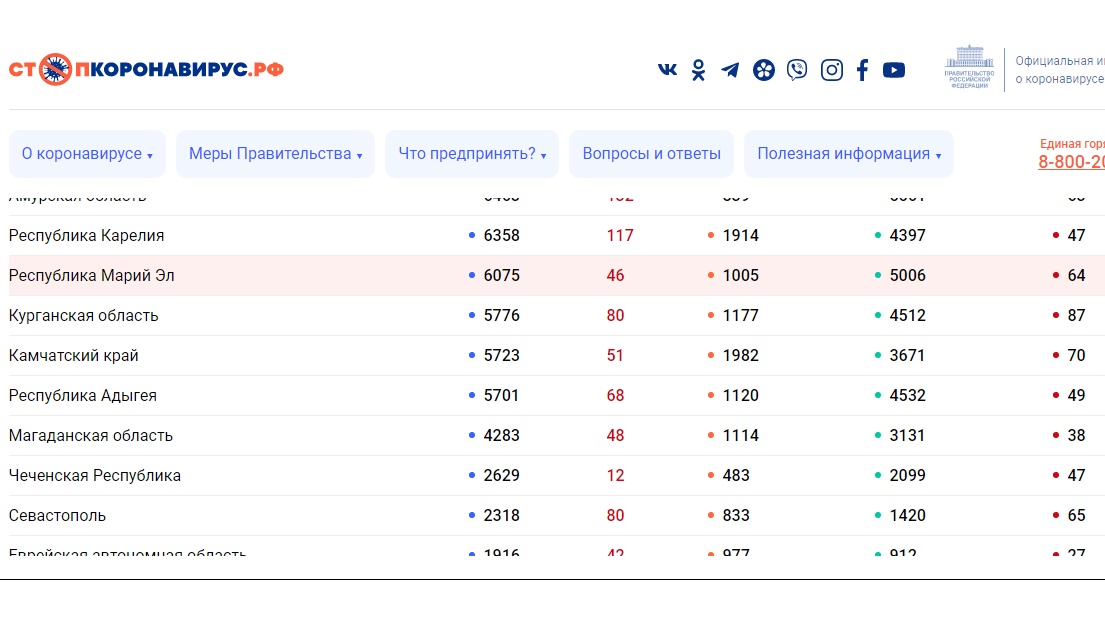Open the Telegram channel icon
This screenshot has height=624, width=1105.
729,69
